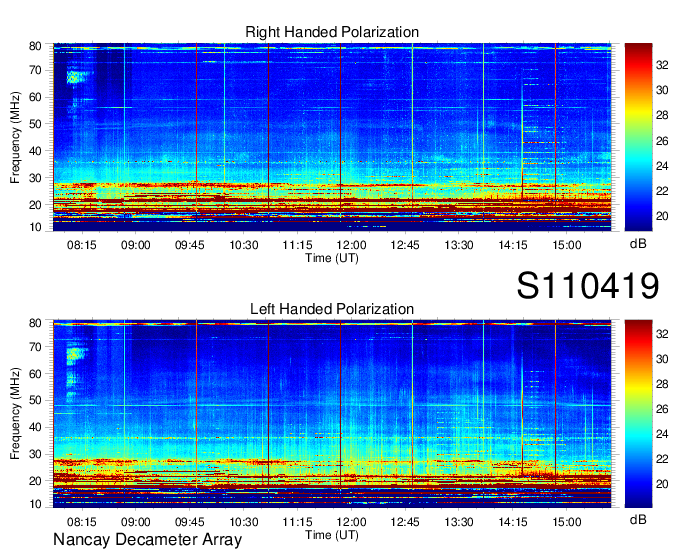The image size is (680, 552).
Task: Click the 30 dB mark on the lower color bar
Action: [662, 359]
